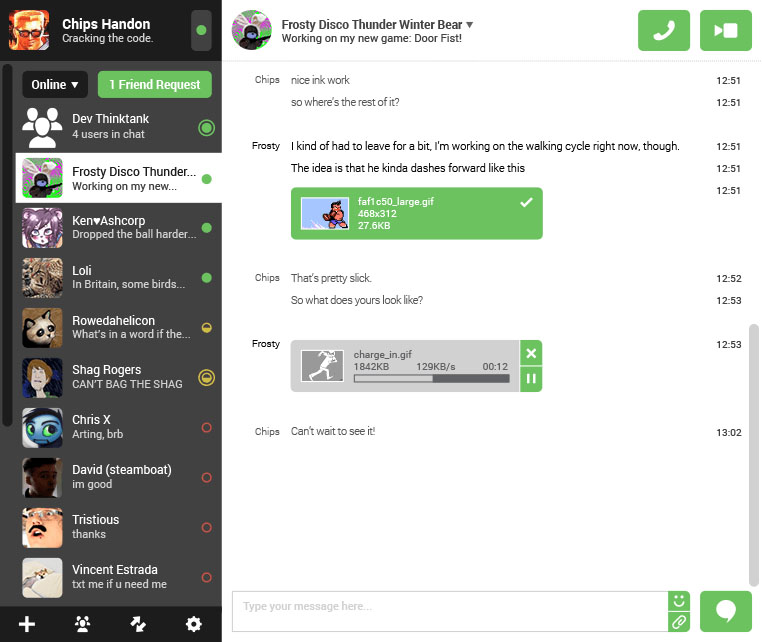The image size is (762, 642).
Task: Open settings with the gear icon
Action: (194, 624)
